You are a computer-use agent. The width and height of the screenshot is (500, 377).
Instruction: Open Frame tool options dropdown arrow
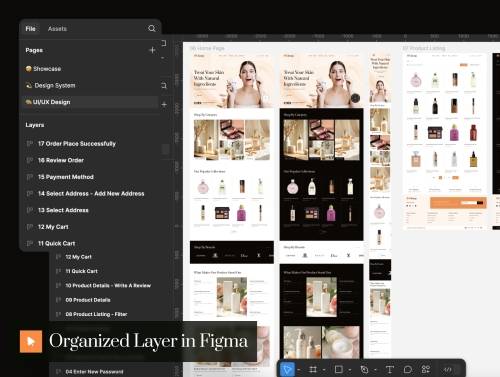click(x=324, y=370)
